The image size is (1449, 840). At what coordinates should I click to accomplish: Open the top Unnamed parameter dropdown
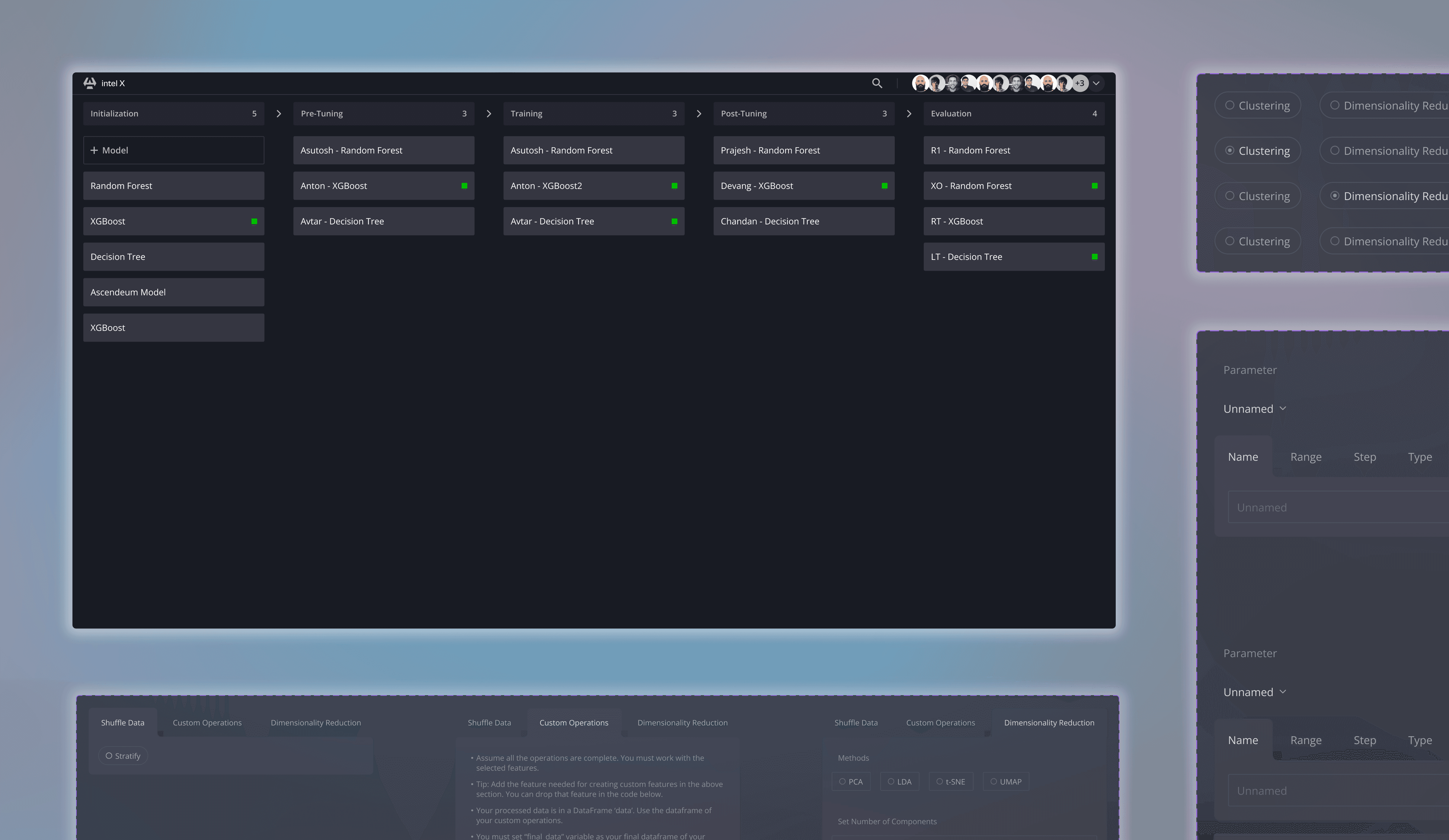1254,409
